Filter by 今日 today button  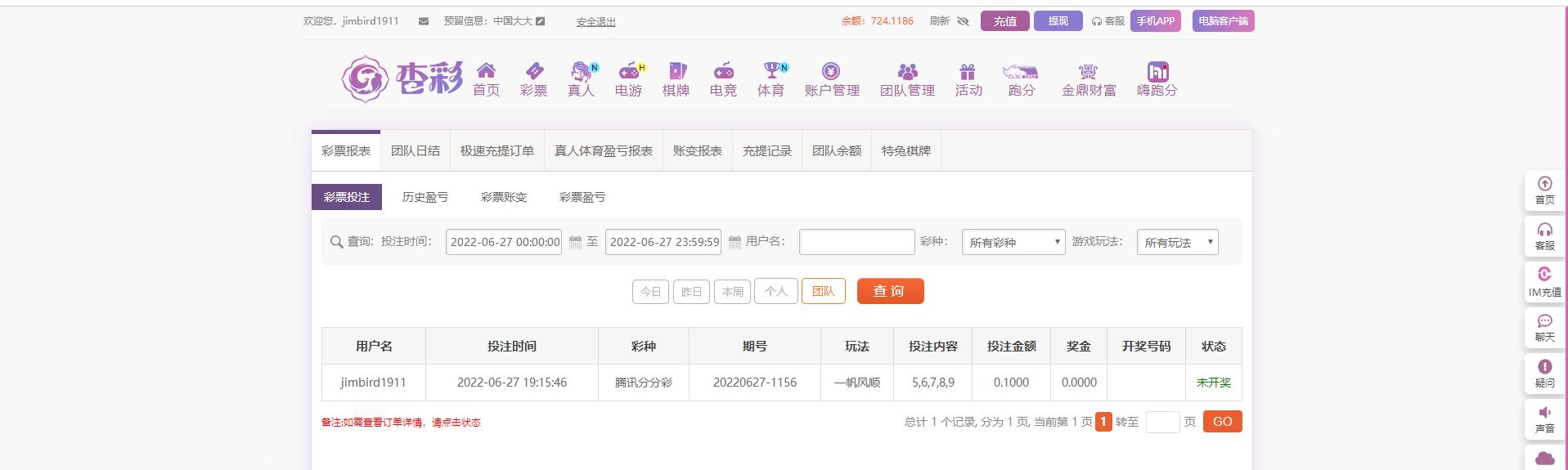pos(650,292)
